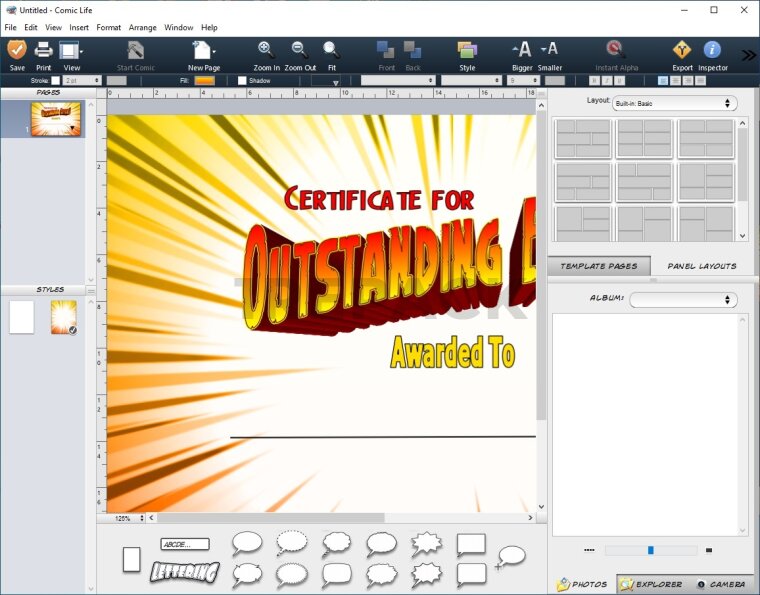Click the Export icon

click(x=682, y=51)
